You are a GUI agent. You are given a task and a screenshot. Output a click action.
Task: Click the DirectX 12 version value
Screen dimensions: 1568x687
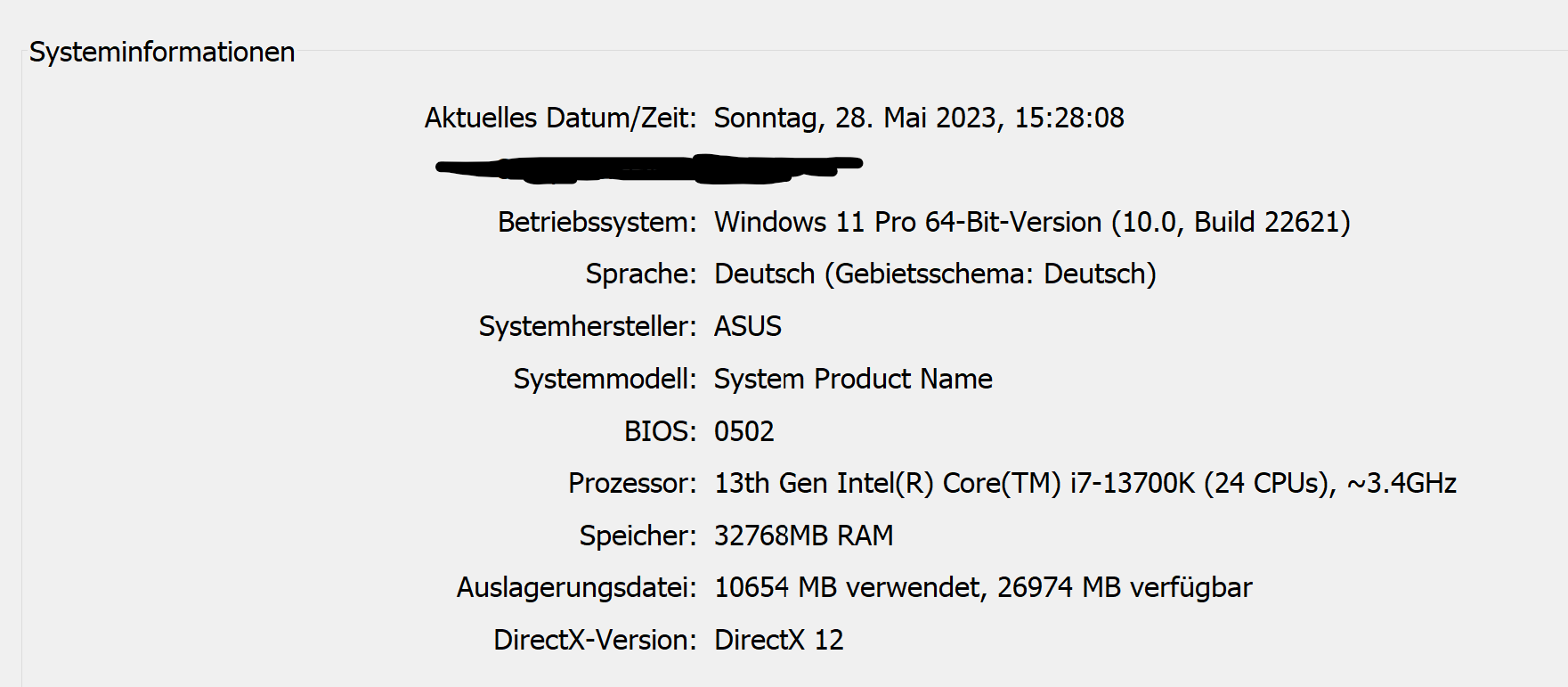tap(778, 640)
